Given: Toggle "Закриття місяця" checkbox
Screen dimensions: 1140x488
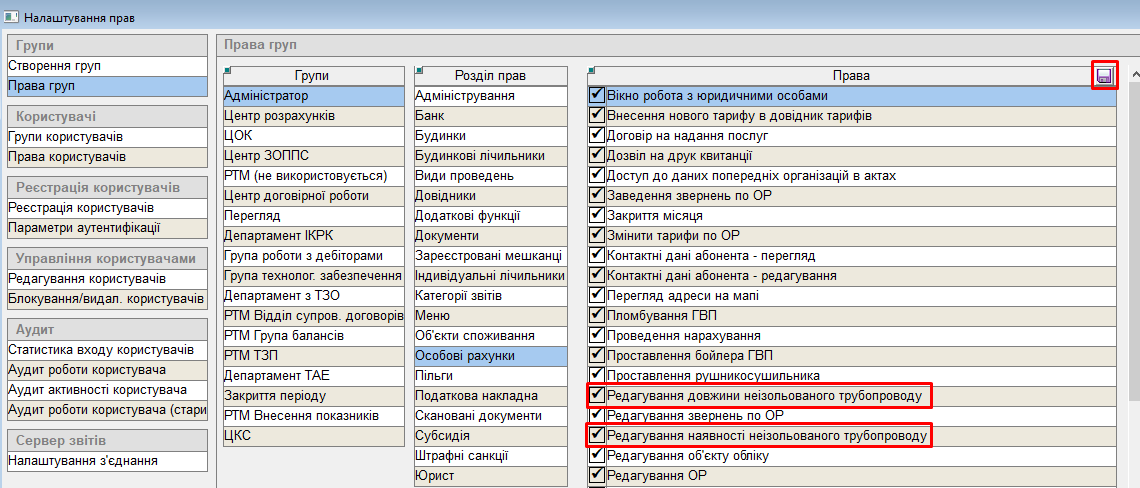Looking at the screenshot, I should 597,216.
